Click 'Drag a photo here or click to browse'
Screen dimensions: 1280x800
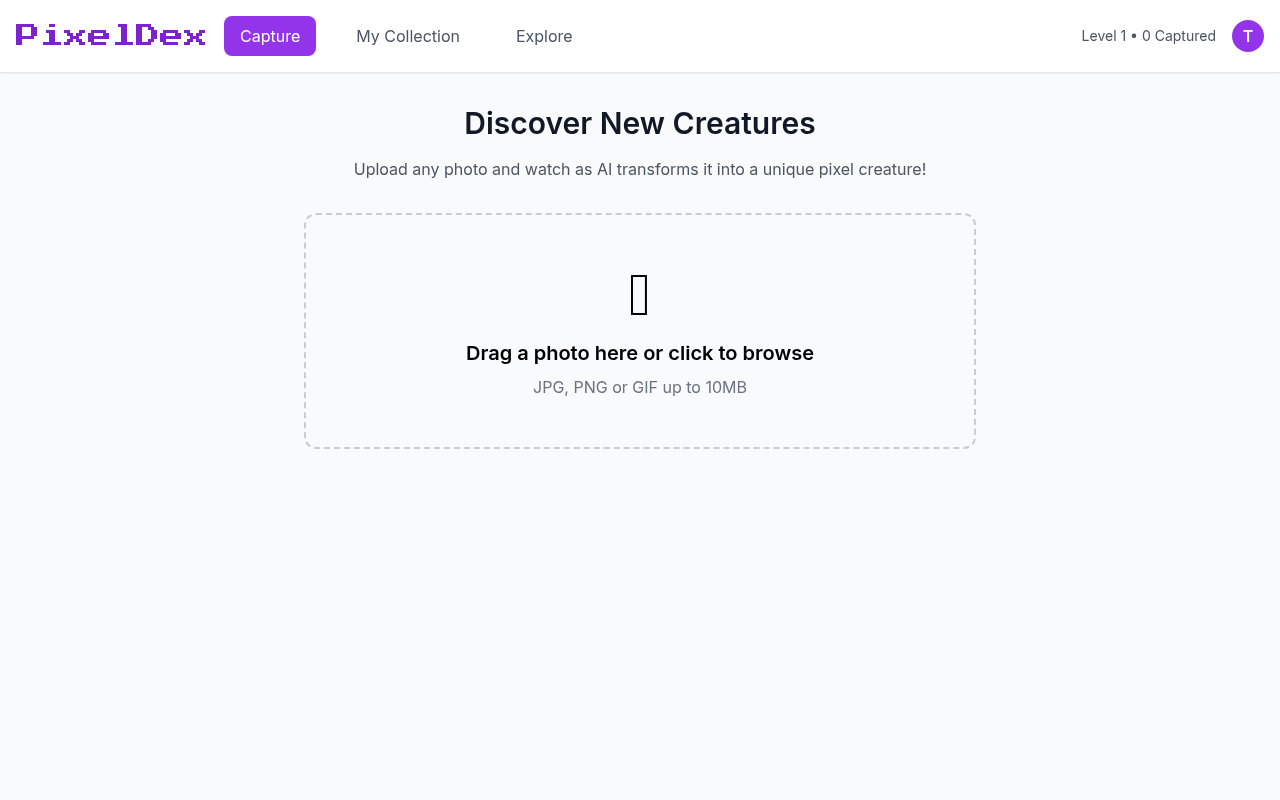[x=639, y=353]
